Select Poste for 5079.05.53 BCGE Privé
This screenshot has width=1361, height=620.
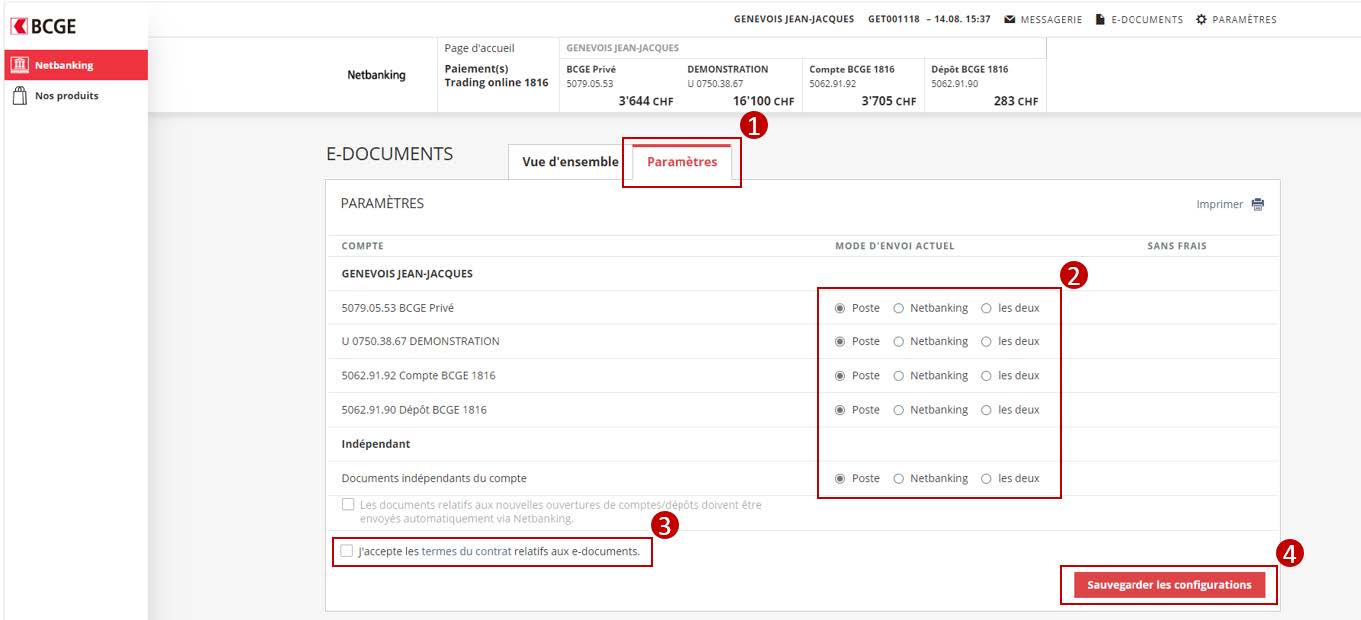point(840,308)
